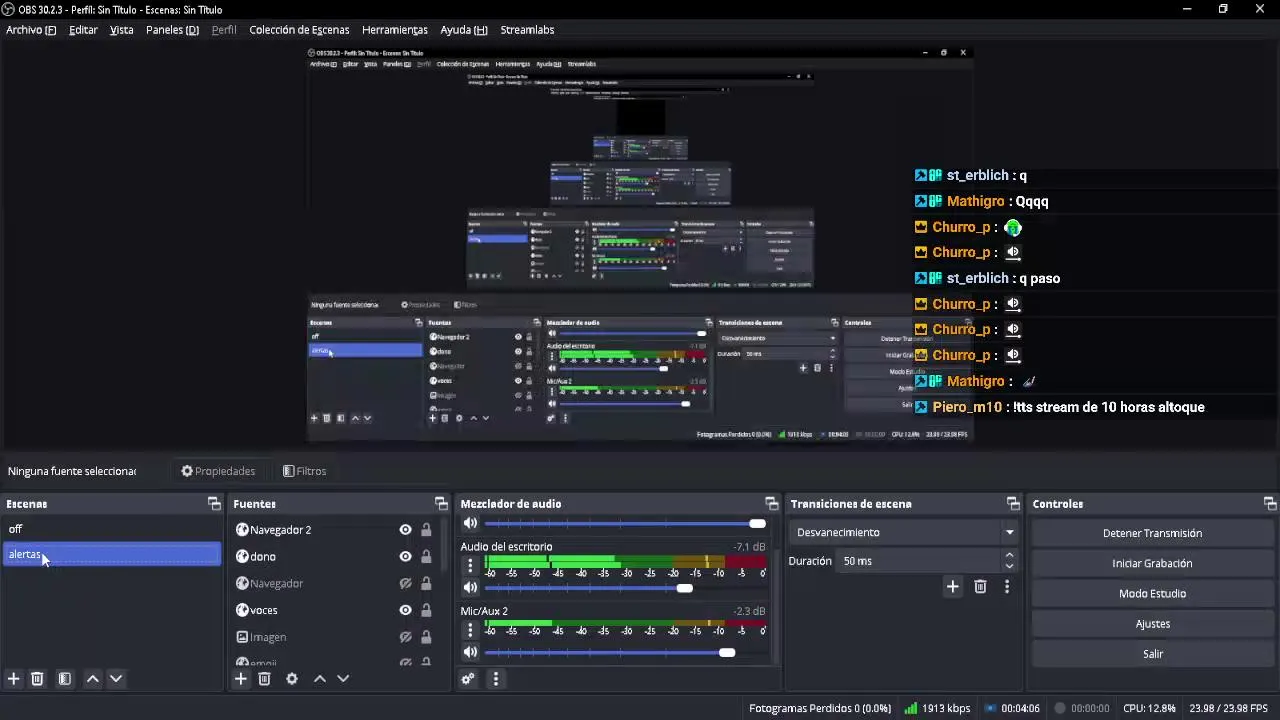1280x720 pixels.
Task: Select the voces source row
Action: pyautogui.click(x=337, y=610)
